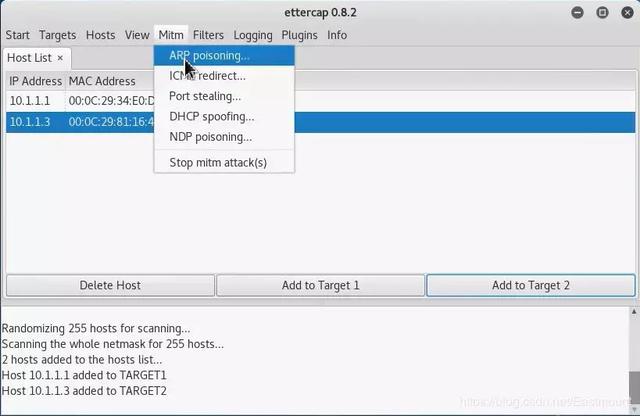
Task: Select ARP poisoning from Mitm menu
Action: click(224, 56)
